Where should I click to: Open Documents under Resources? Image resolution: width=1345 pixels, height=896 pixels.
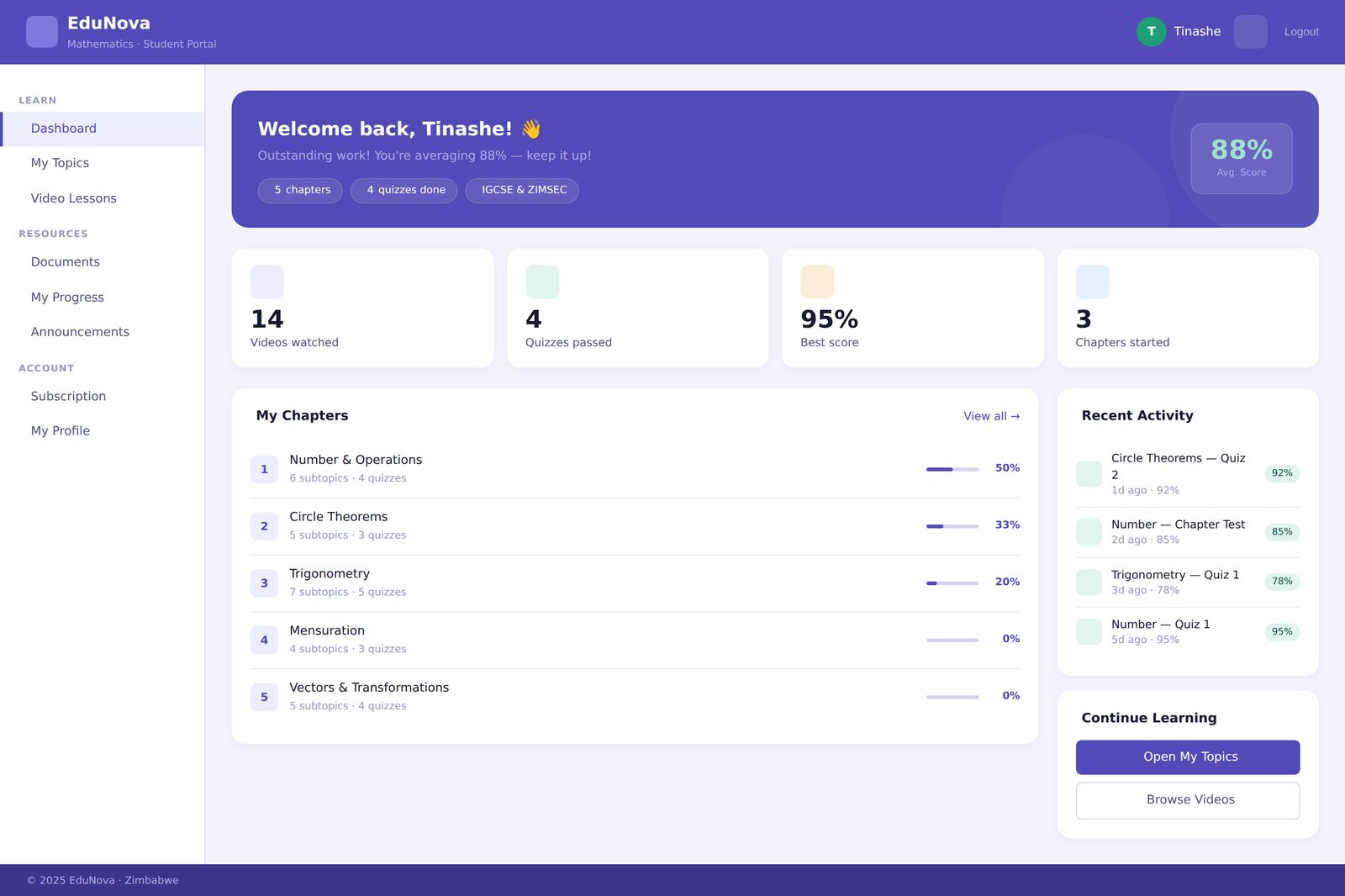[x=103, y=262]
